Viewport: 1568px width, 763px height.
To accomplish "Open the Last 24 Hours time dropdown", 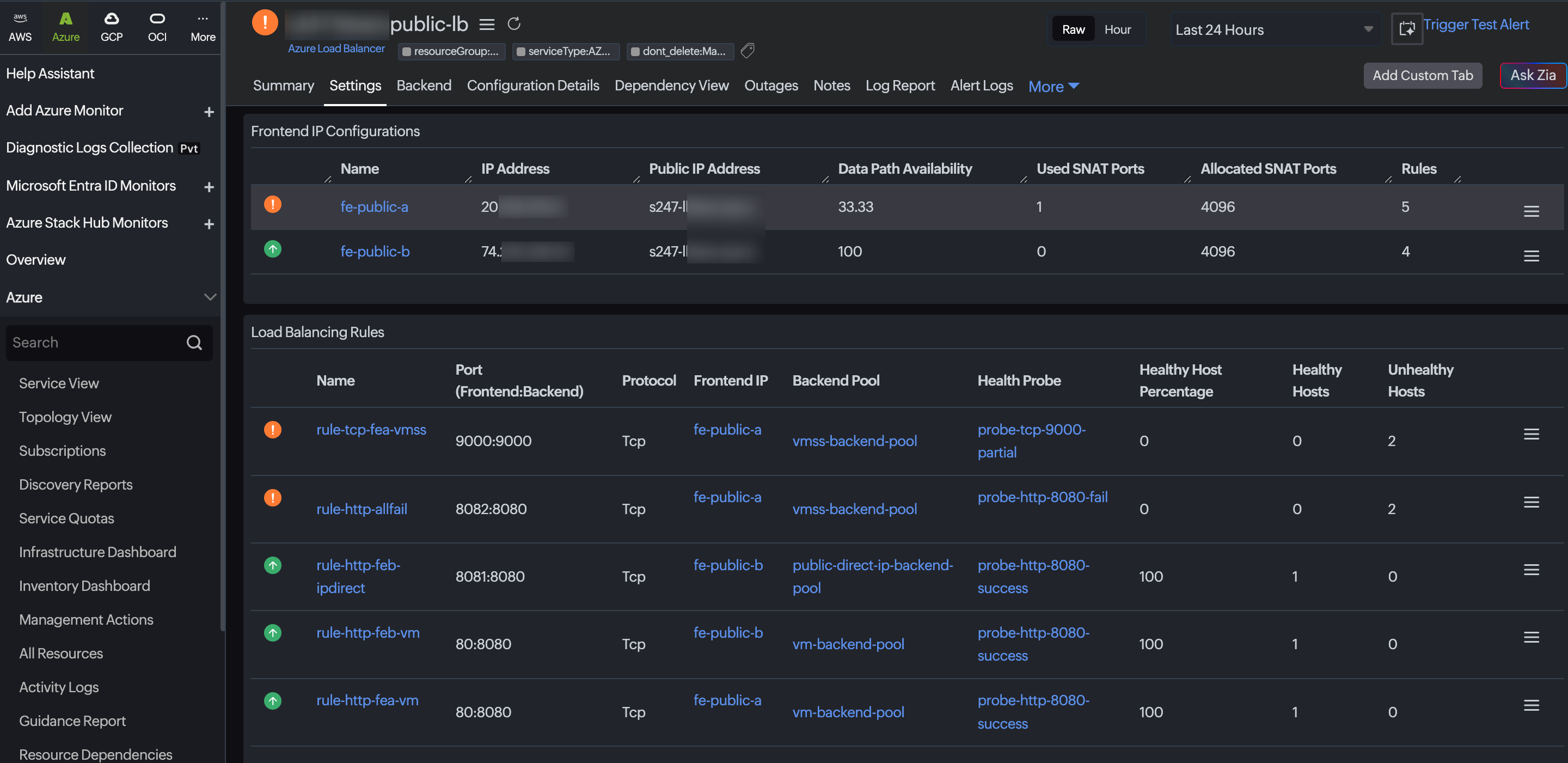I will pyautogui.click(x=1275, y=30).
